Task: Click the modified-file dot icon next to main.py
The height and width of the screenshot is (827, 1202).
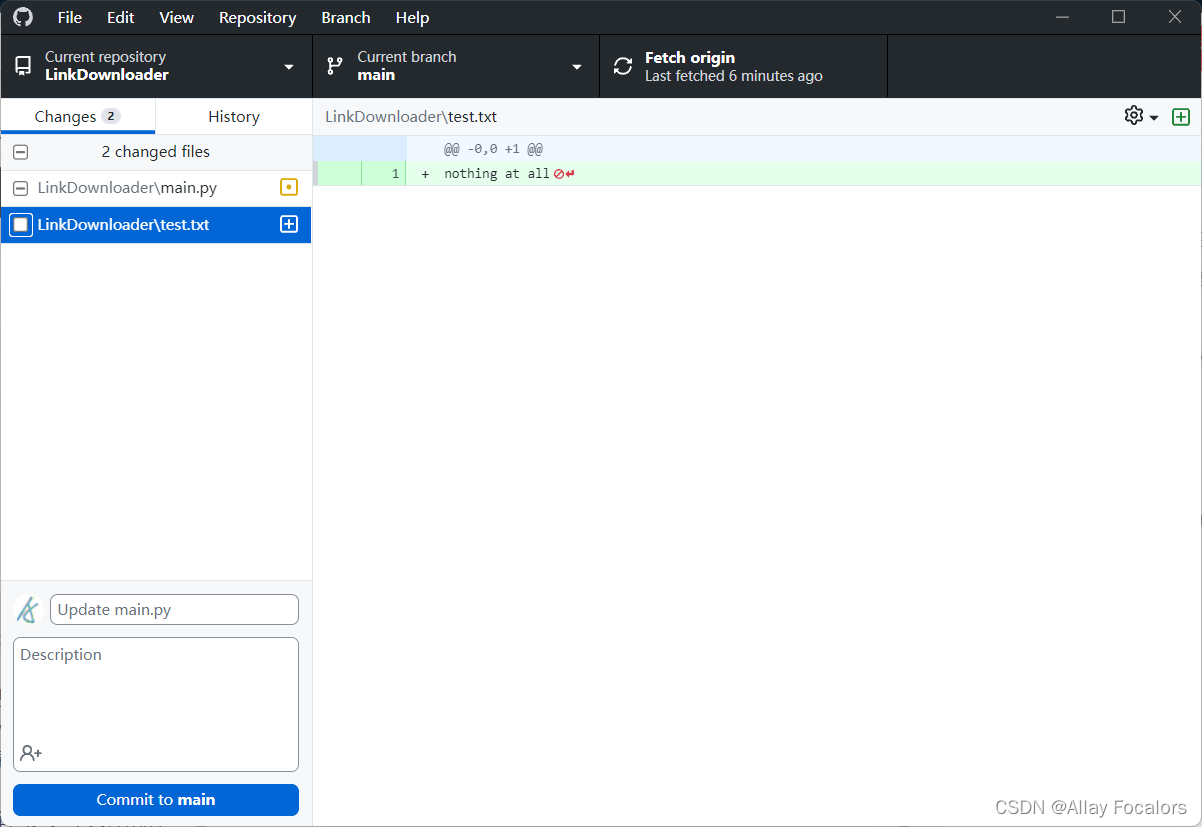Action: click(x=288, y=187)
